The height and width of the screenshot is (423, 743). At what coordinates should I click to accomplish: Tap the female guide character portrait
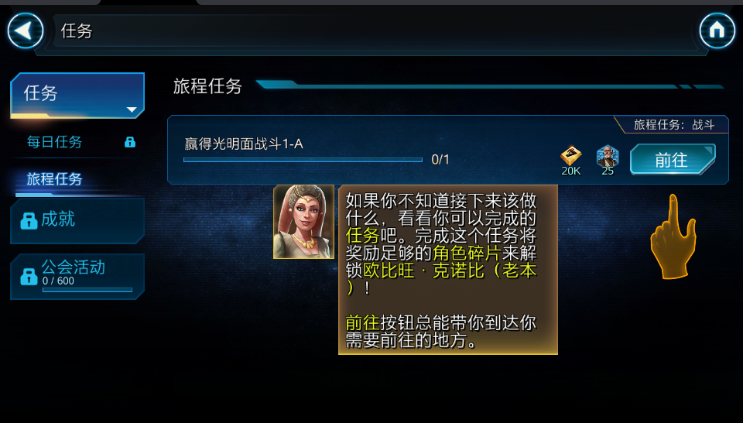304,222
